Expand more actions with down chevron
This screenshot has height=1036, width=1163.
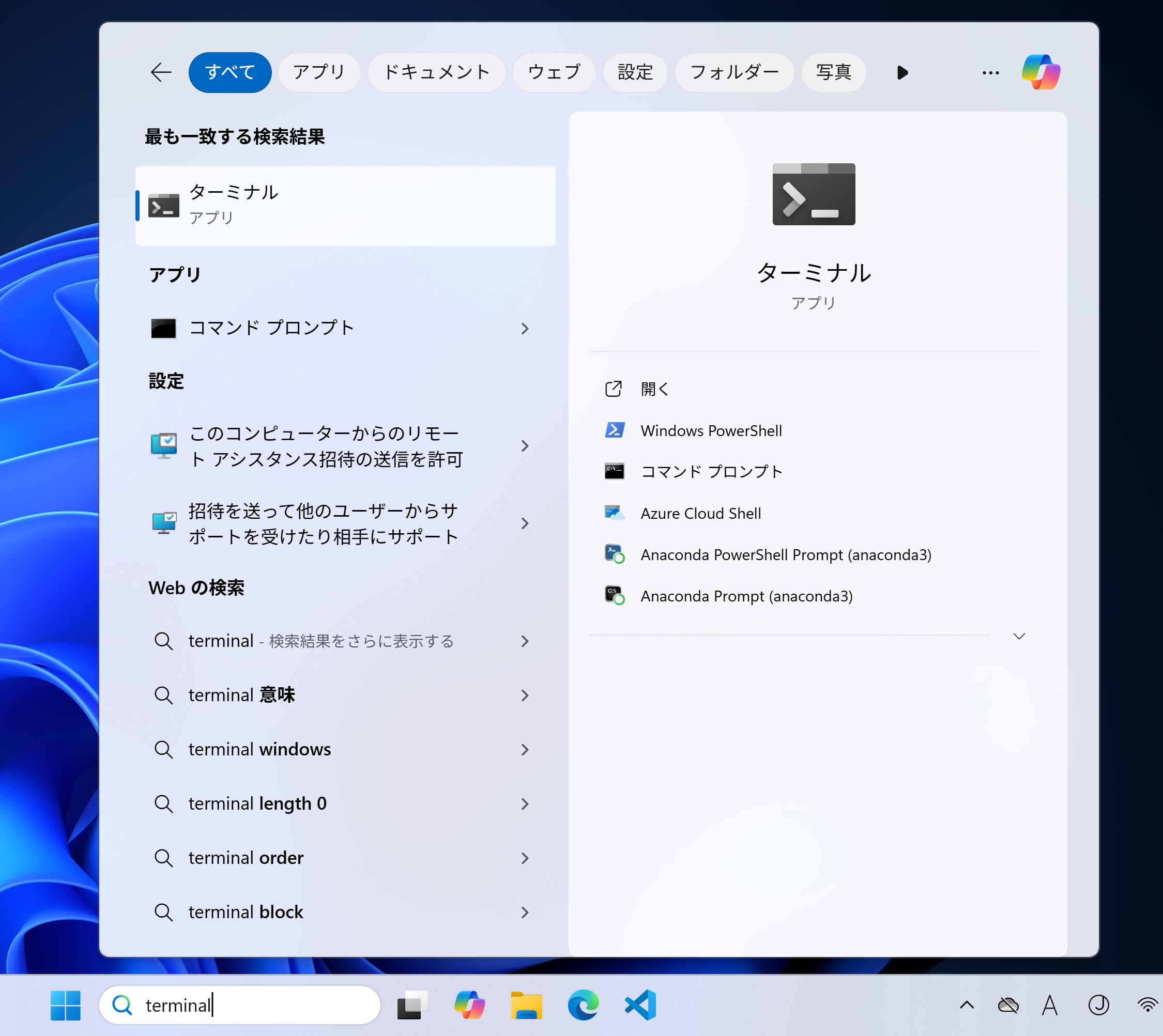pyautogui.click(x=1019, y=636)
